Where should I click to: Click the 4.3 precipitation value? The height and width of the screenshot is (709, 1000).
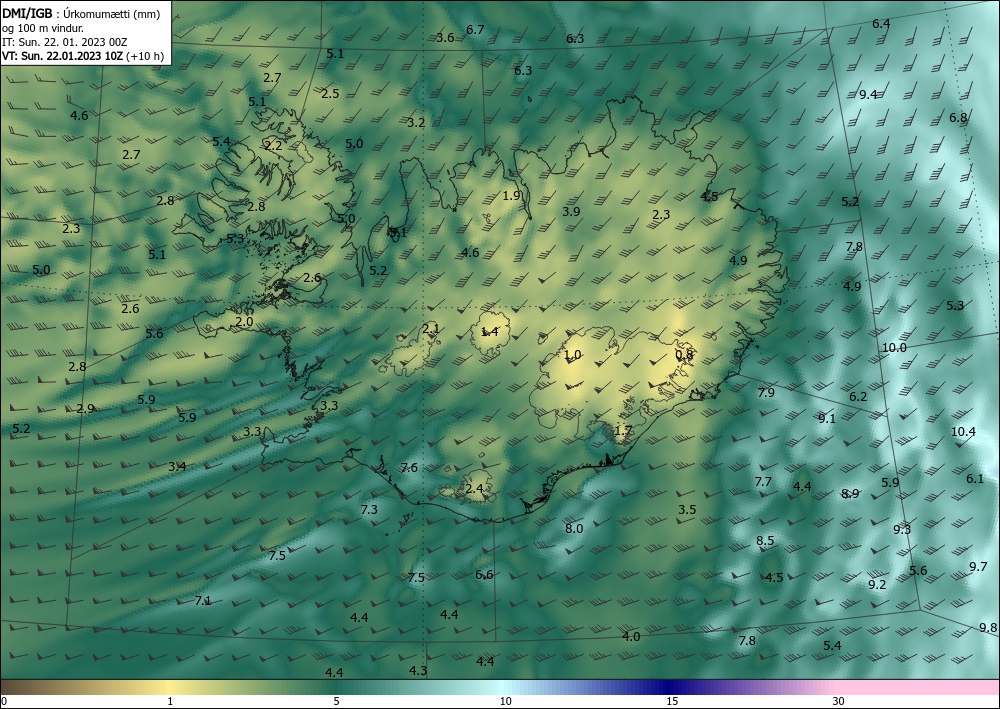(x=418, y=670)
